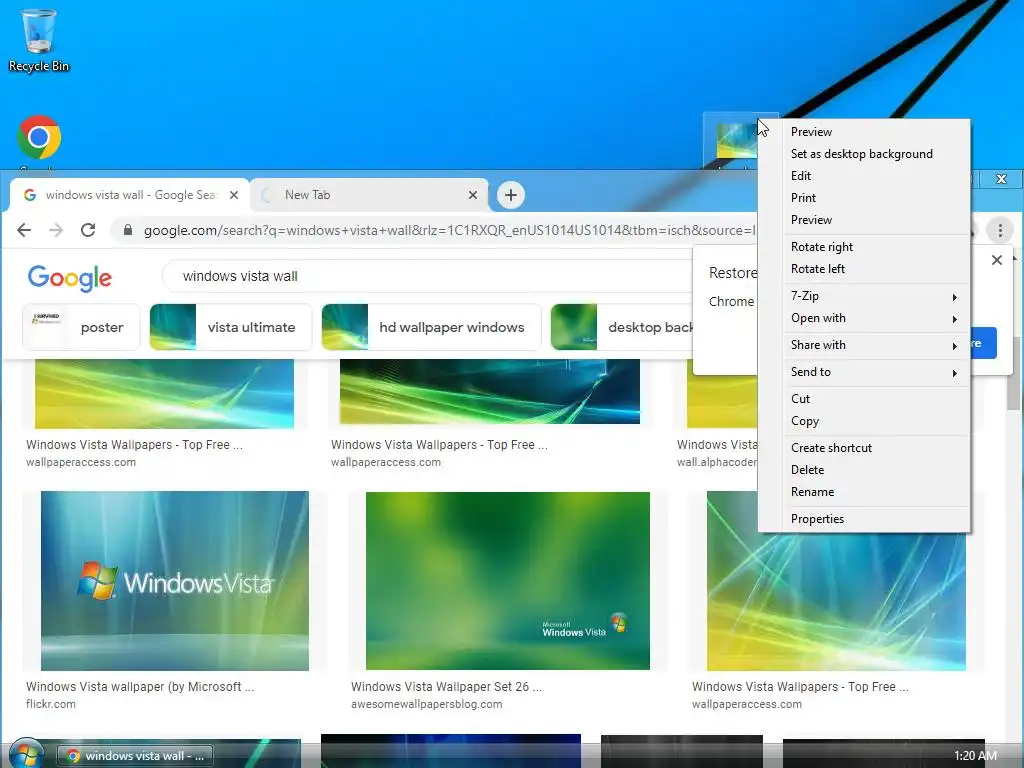Reload the Google search page
1024x768 pixels.
(x=88, y=230)
